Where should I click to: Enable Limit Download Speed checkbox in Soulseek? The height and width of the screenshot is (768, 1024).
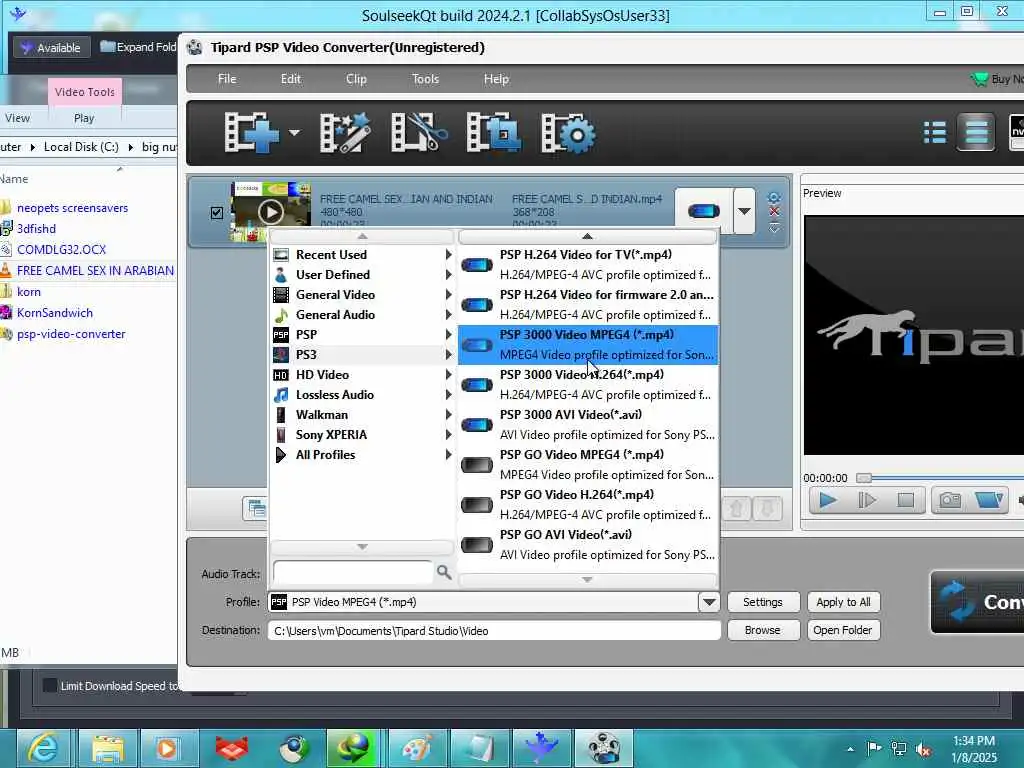pos(50,685)
